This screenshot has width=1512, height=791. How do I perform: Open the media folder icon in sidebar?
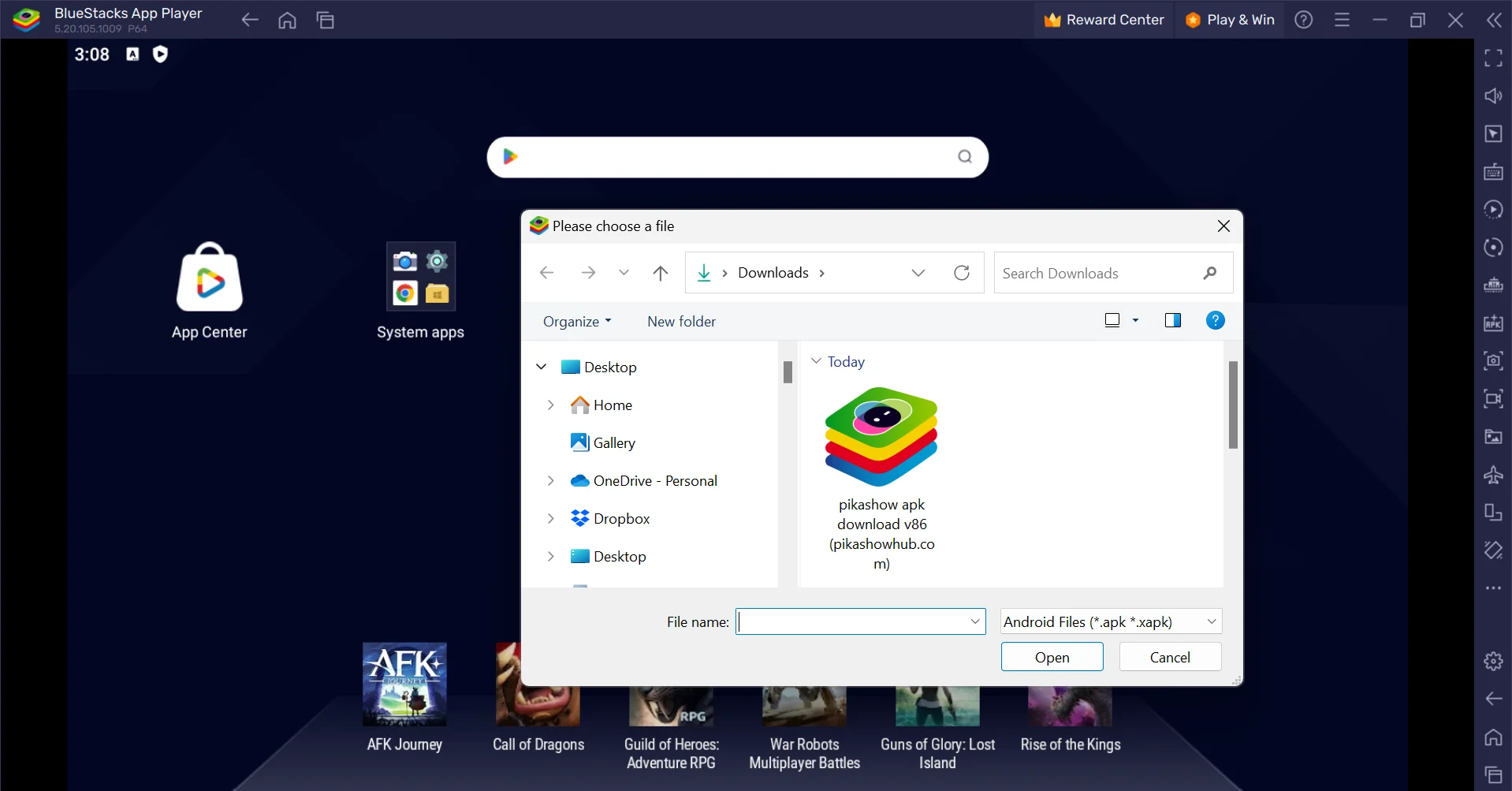(x=1493, y=437)
